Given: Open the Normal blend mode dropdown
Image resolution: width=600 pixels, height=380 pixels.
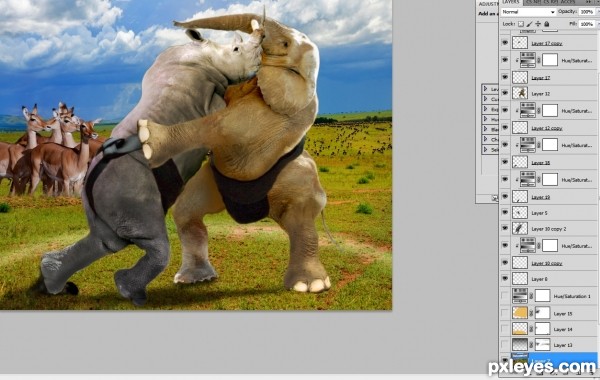Looking at the screenshot, I should (x=528, y=12).
